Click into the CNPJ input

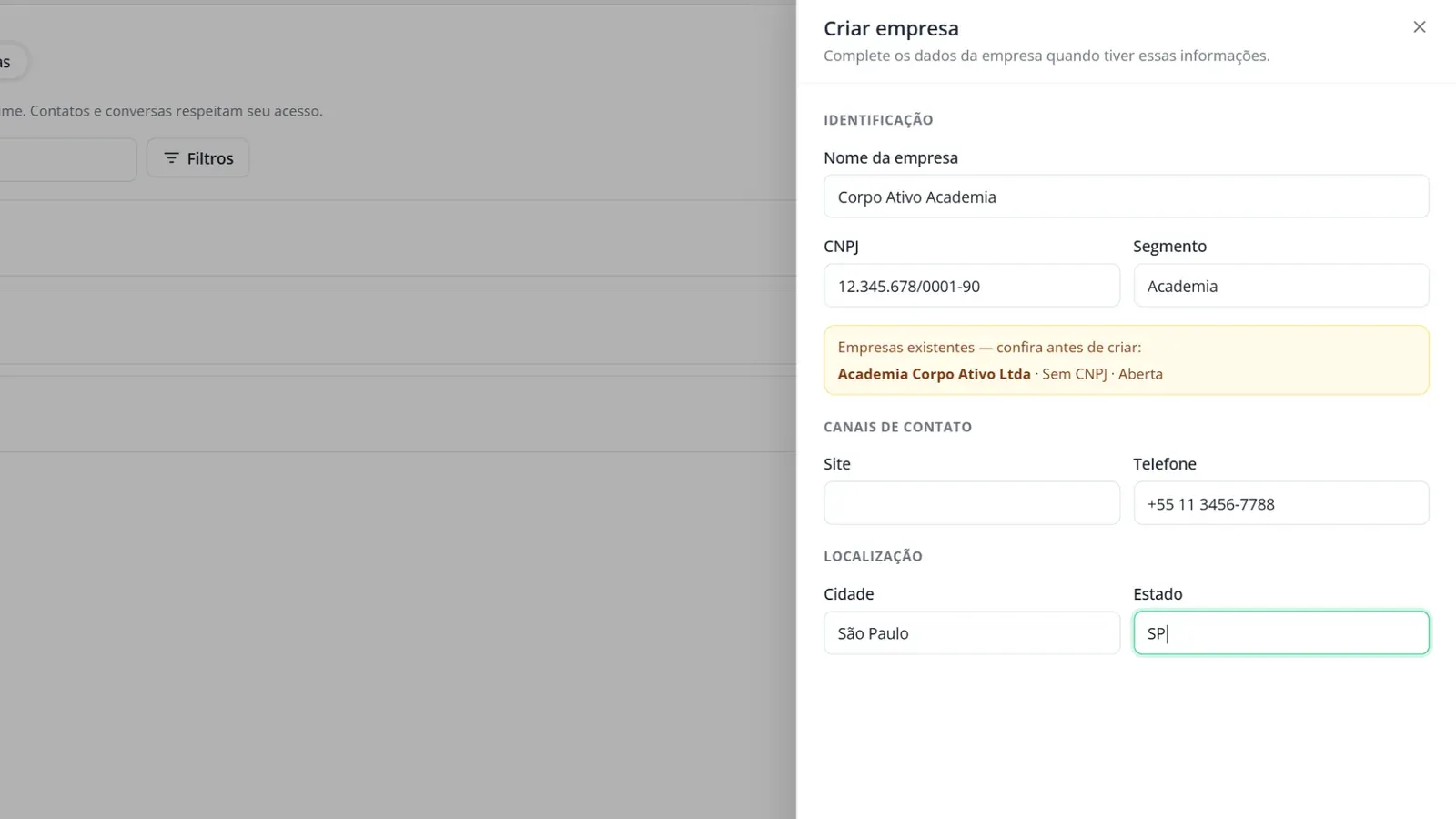pyautogui.click(x=972, y=286)
